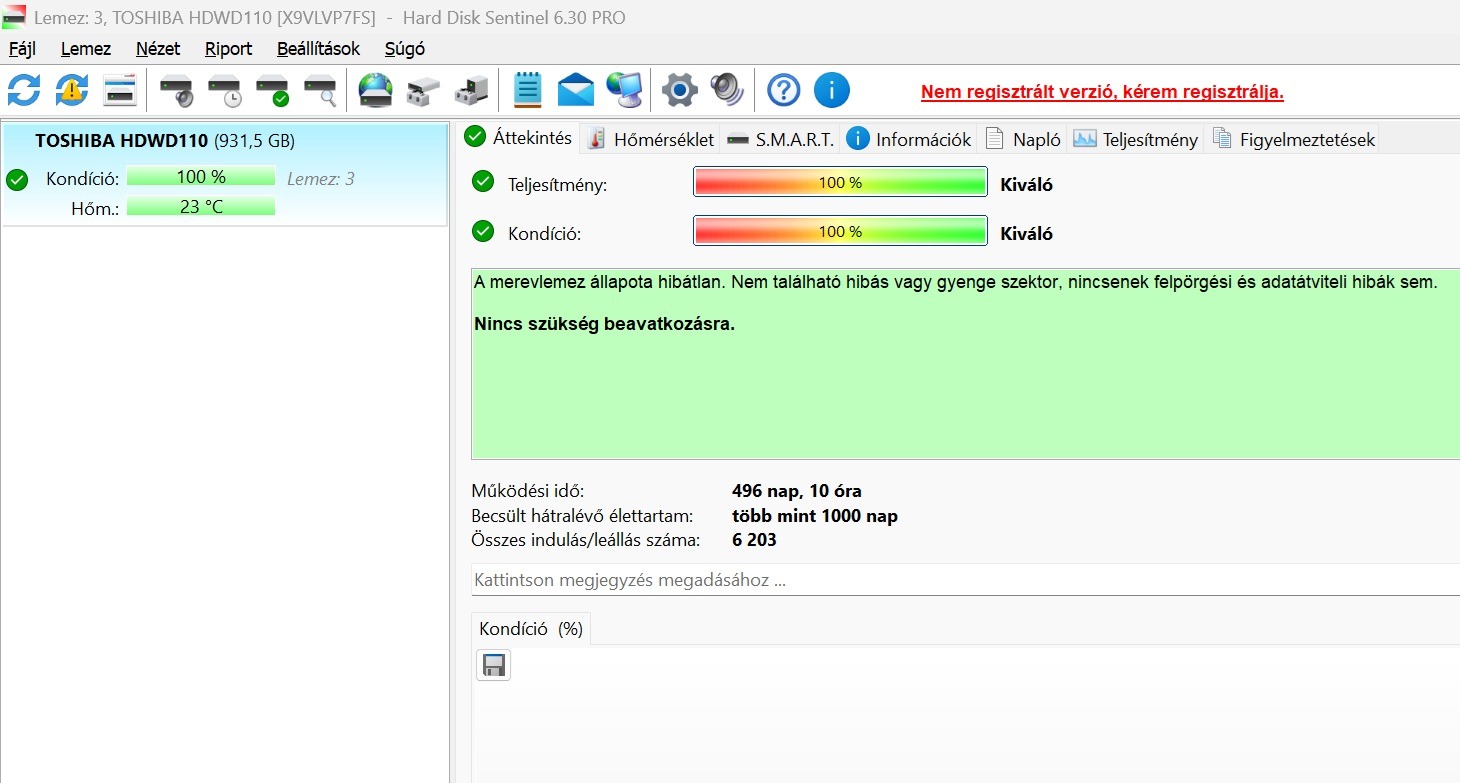Select the Áttekintés tab
This screenshot has height=783, width=1460.
(x=519, y=138)
